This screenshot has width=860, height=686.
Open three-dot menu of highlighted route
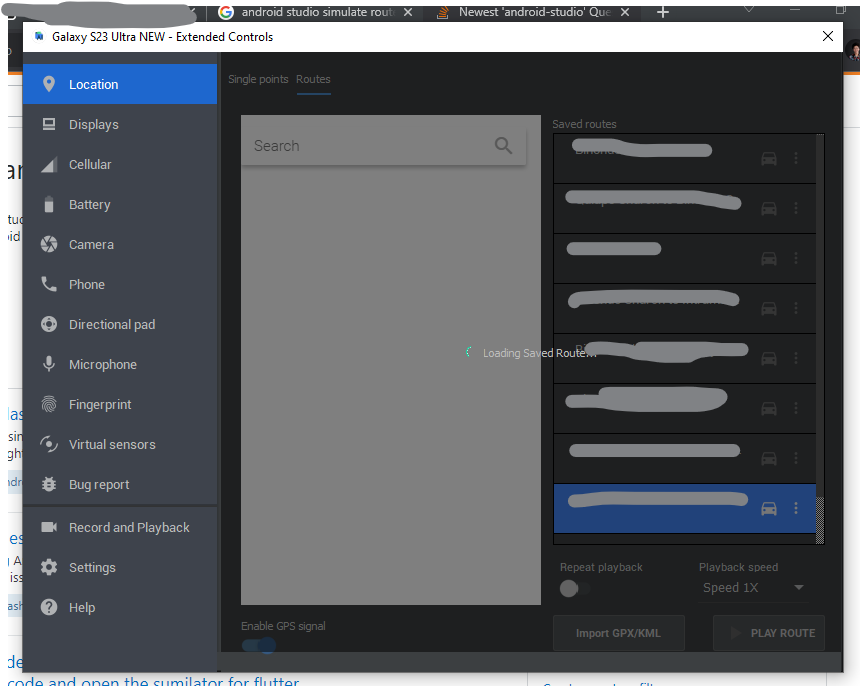click(796, 508)
